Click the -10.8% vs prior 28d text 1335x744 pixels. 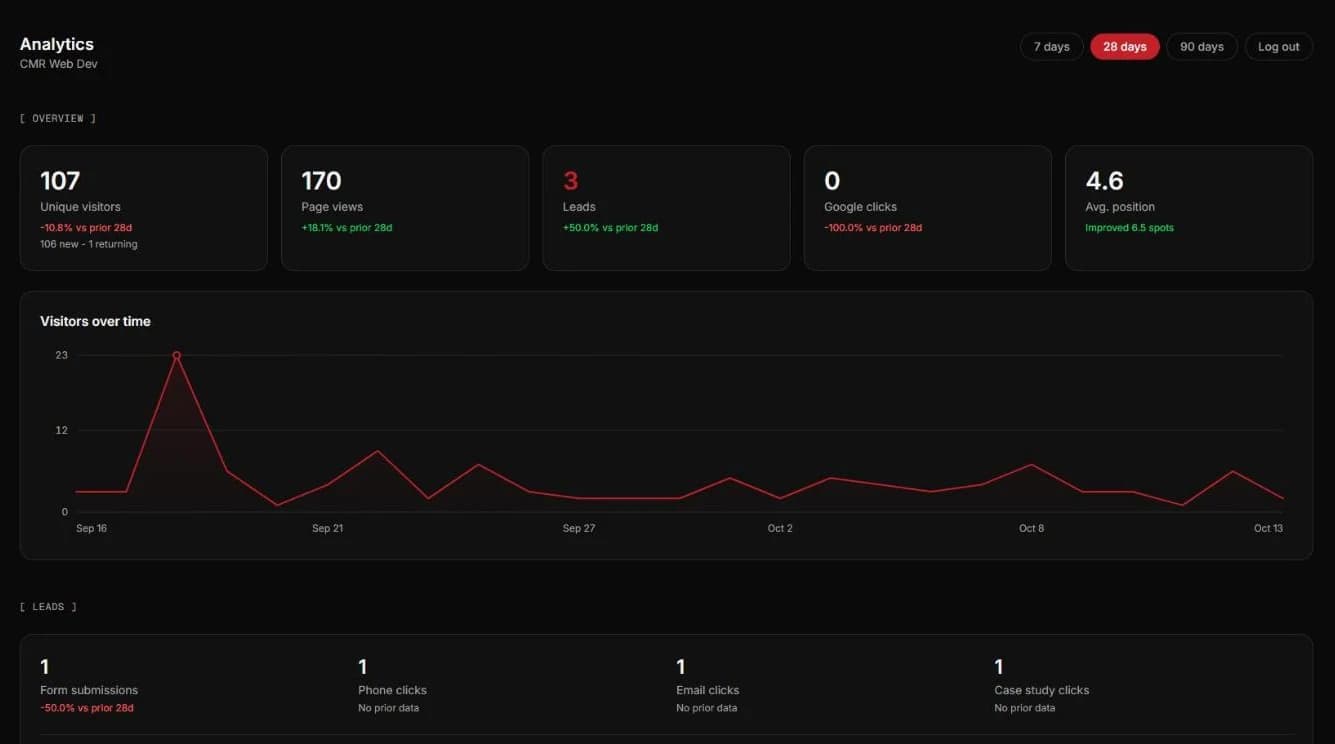[x=86, y=228]
